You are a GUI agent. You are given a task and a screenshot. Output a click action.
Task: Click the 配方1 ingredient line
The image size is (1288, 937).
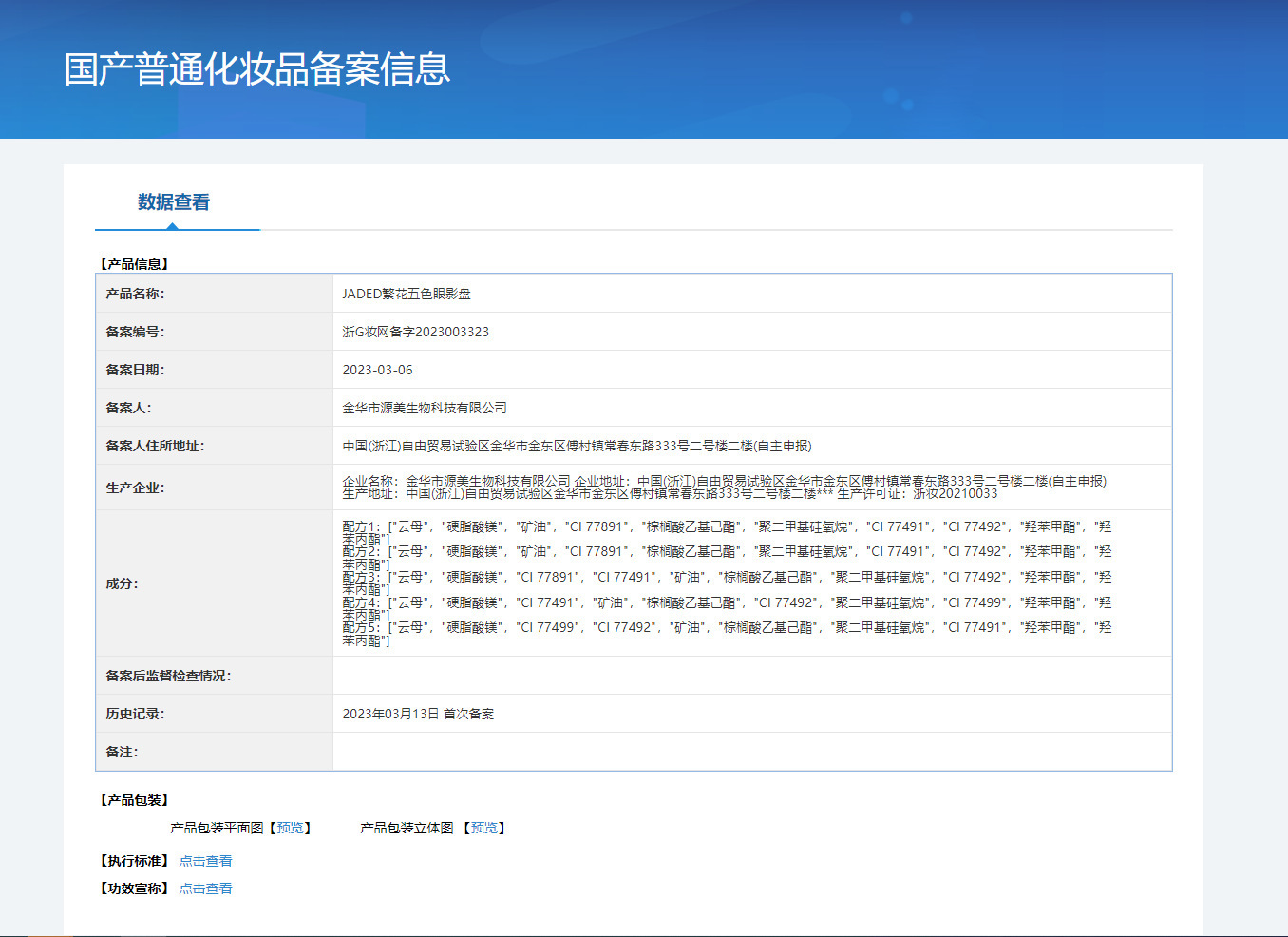point(727,526)
